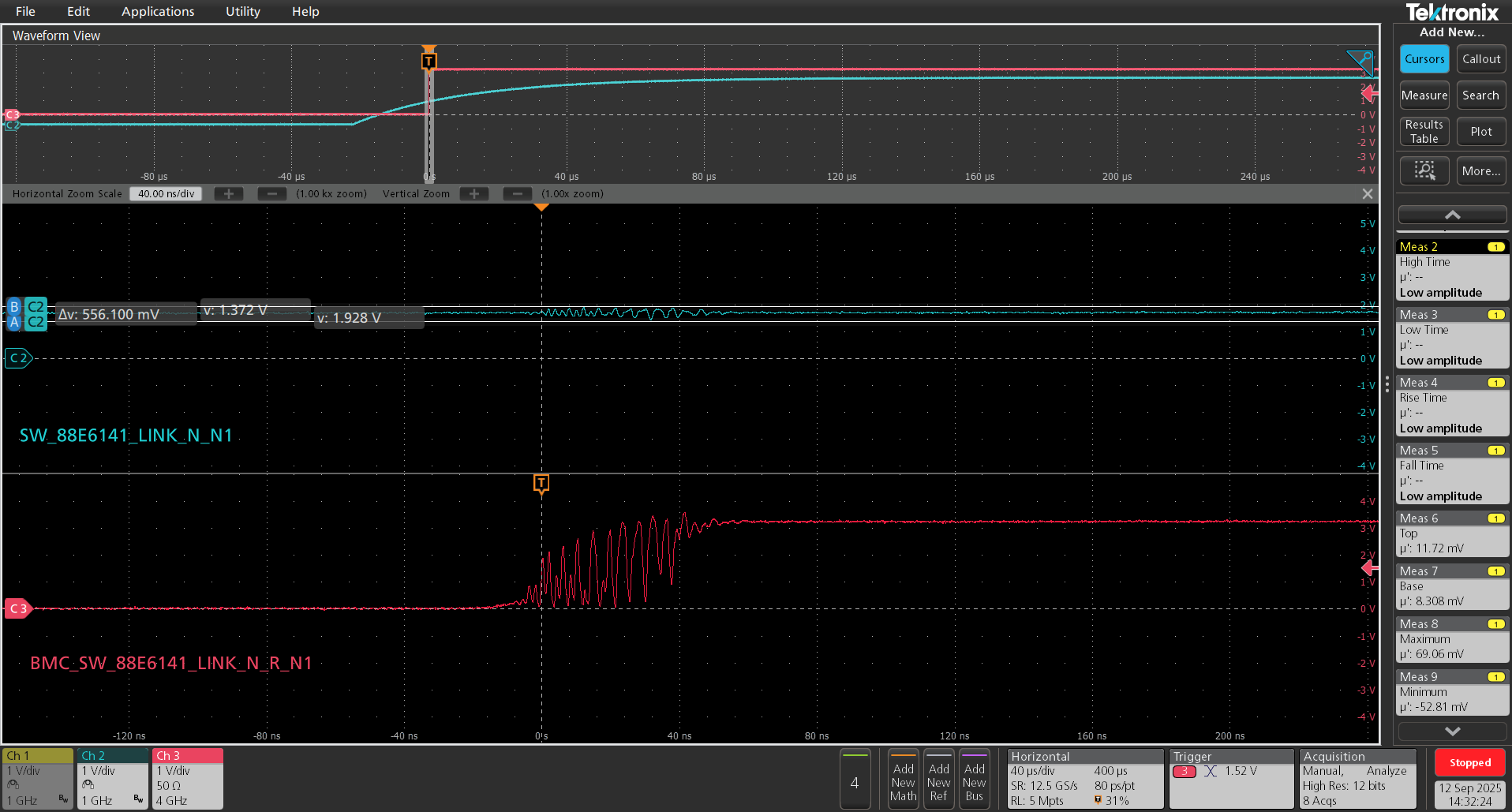This screenshot has width=1512, height=812.
Task: Click the trigger level arrow in zoom view
Action: coord(1371,567)
